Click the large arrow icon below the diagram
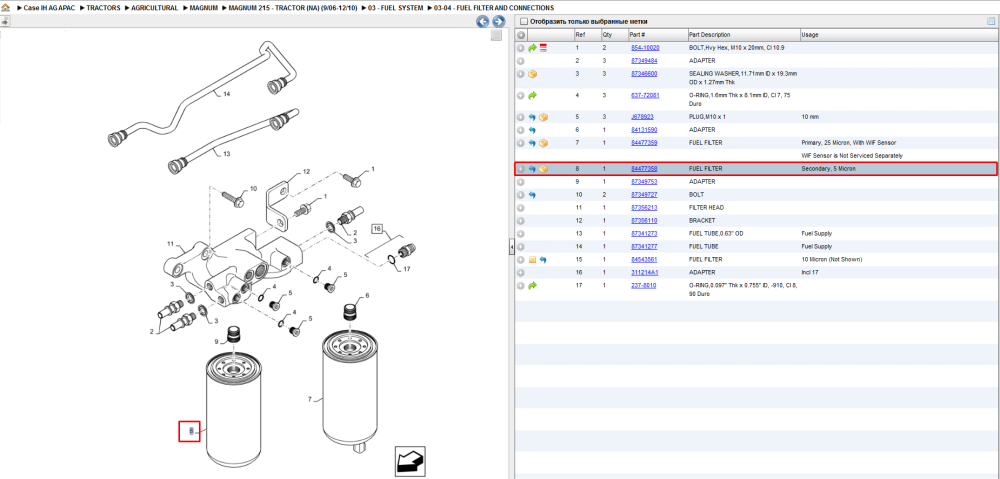The width and height of the screenshot is (1000, 479). click(410, 461)
